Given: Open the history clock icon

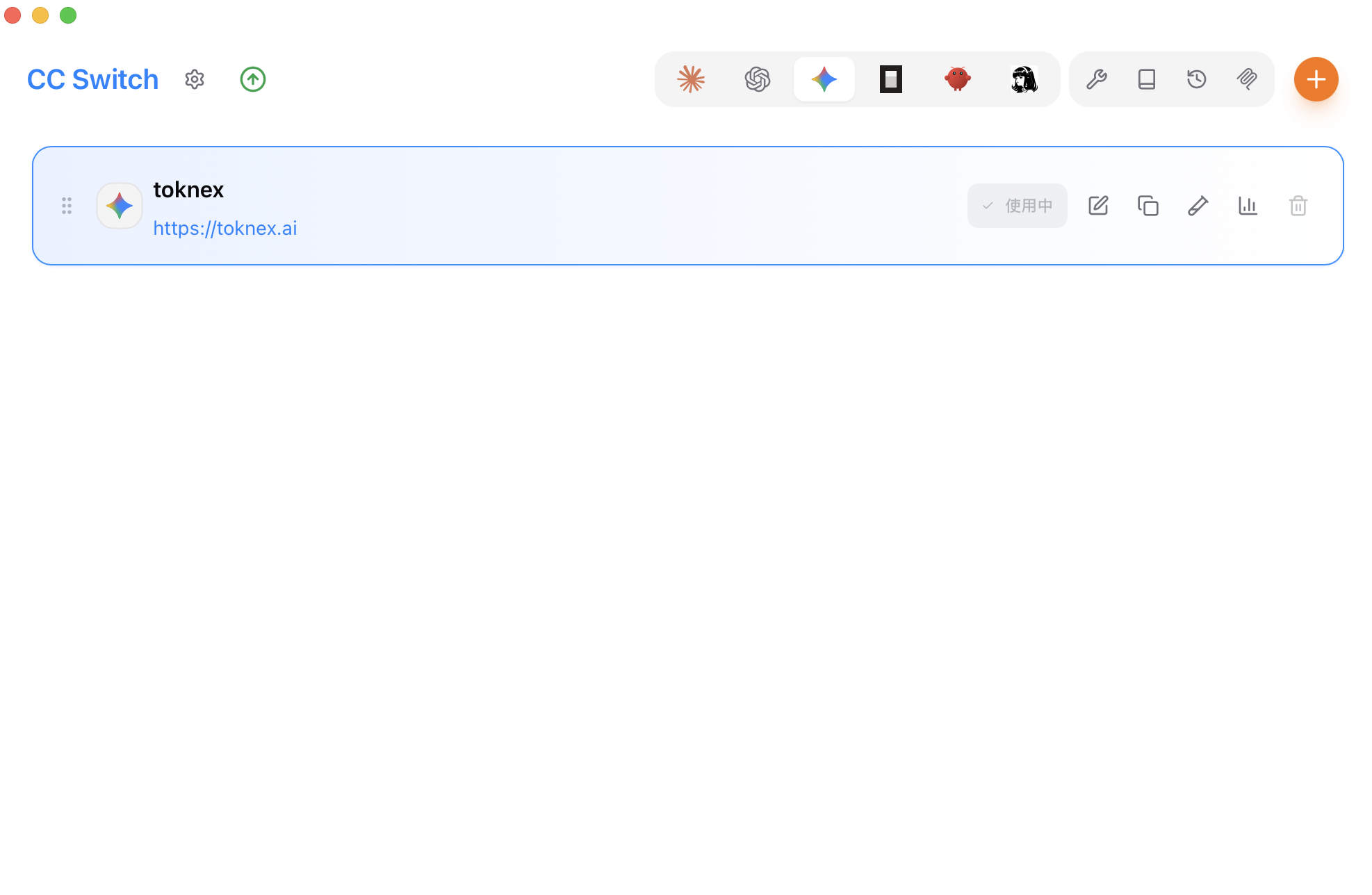Looking at the screenshot, I should [1197, 79].
